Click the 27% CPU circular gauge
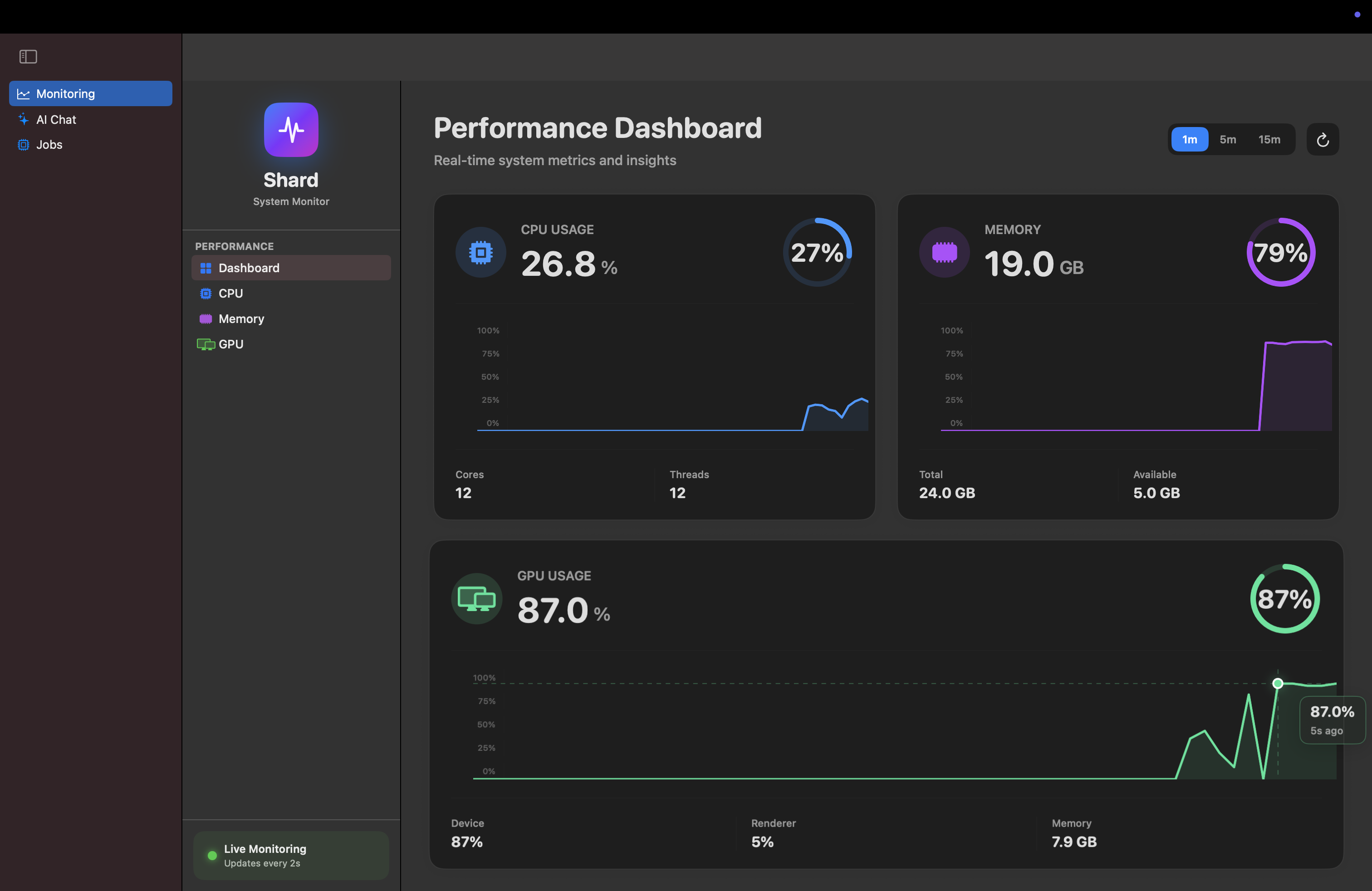This screenshot has width=1372, height=891. click(817, 252)
